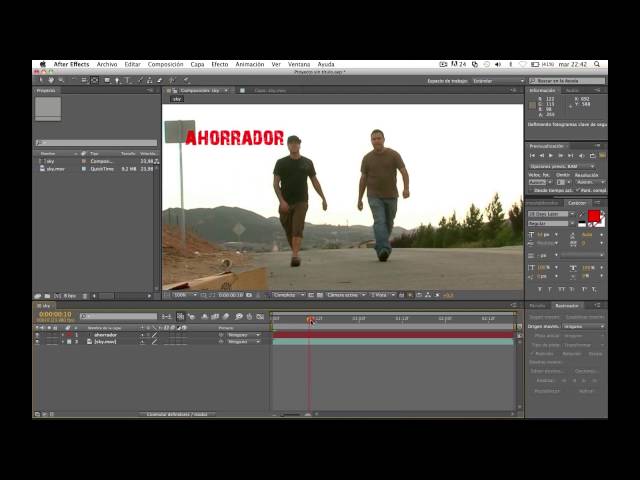Toggle All Caps in Character panel
The image size is (640, 480).
pyautogui.click(x=562, y=289)
